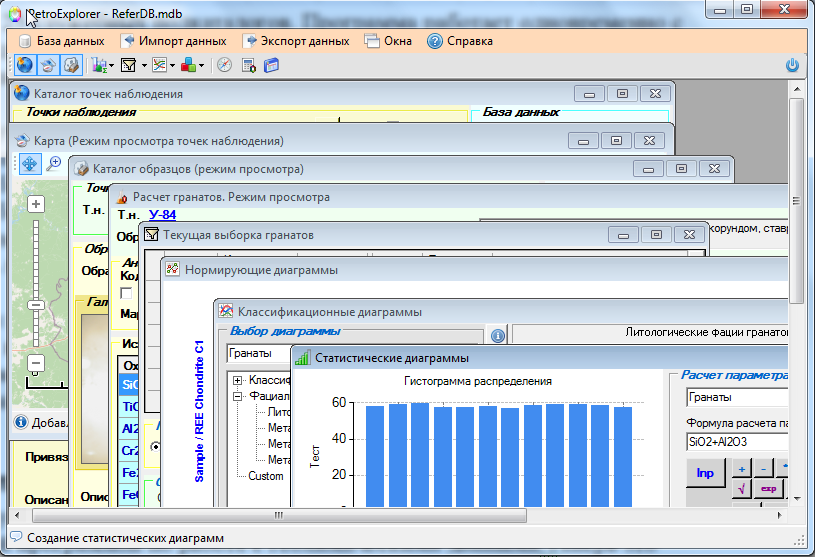
Task: Click the minus operator formula button
Action: [x=764, y=469]
